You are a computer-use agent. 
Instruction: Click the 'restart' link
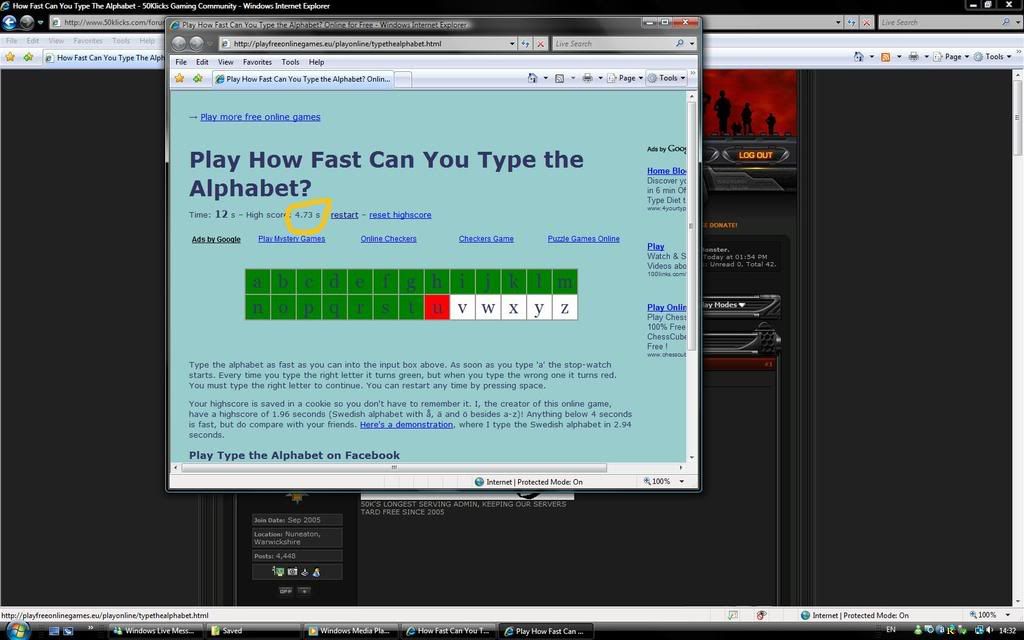point(344,215)
